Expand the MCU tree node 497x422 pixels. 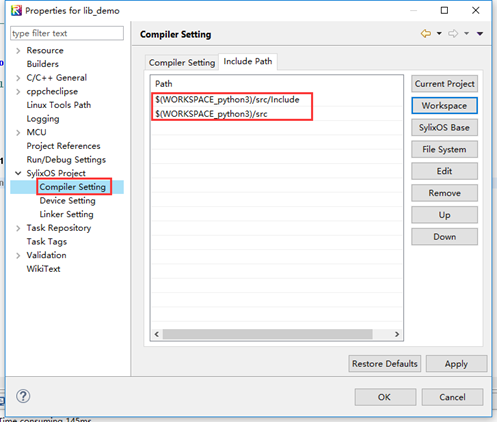tap(18, 133)
